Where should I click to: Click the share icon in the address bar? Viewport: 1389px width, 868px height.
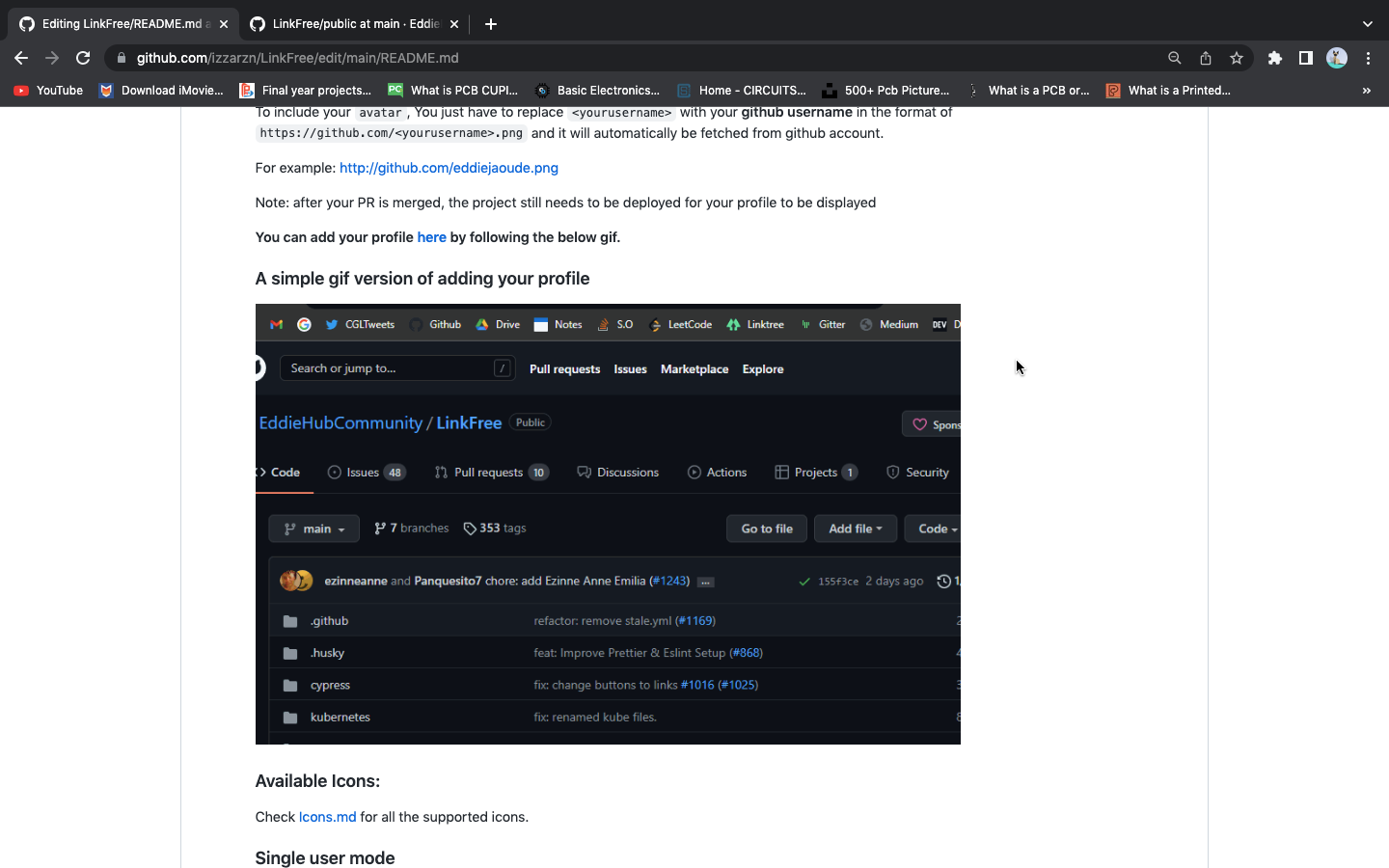[x=1205, y=57]
